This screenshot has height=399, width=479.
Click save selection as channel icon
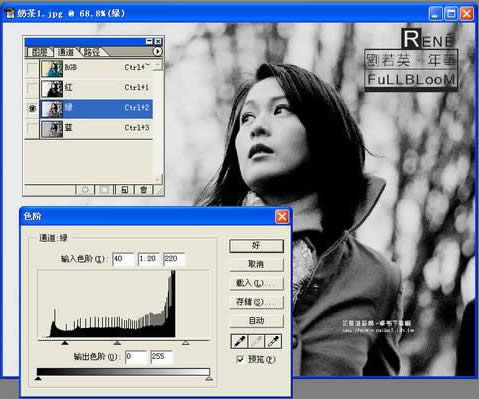104,190
